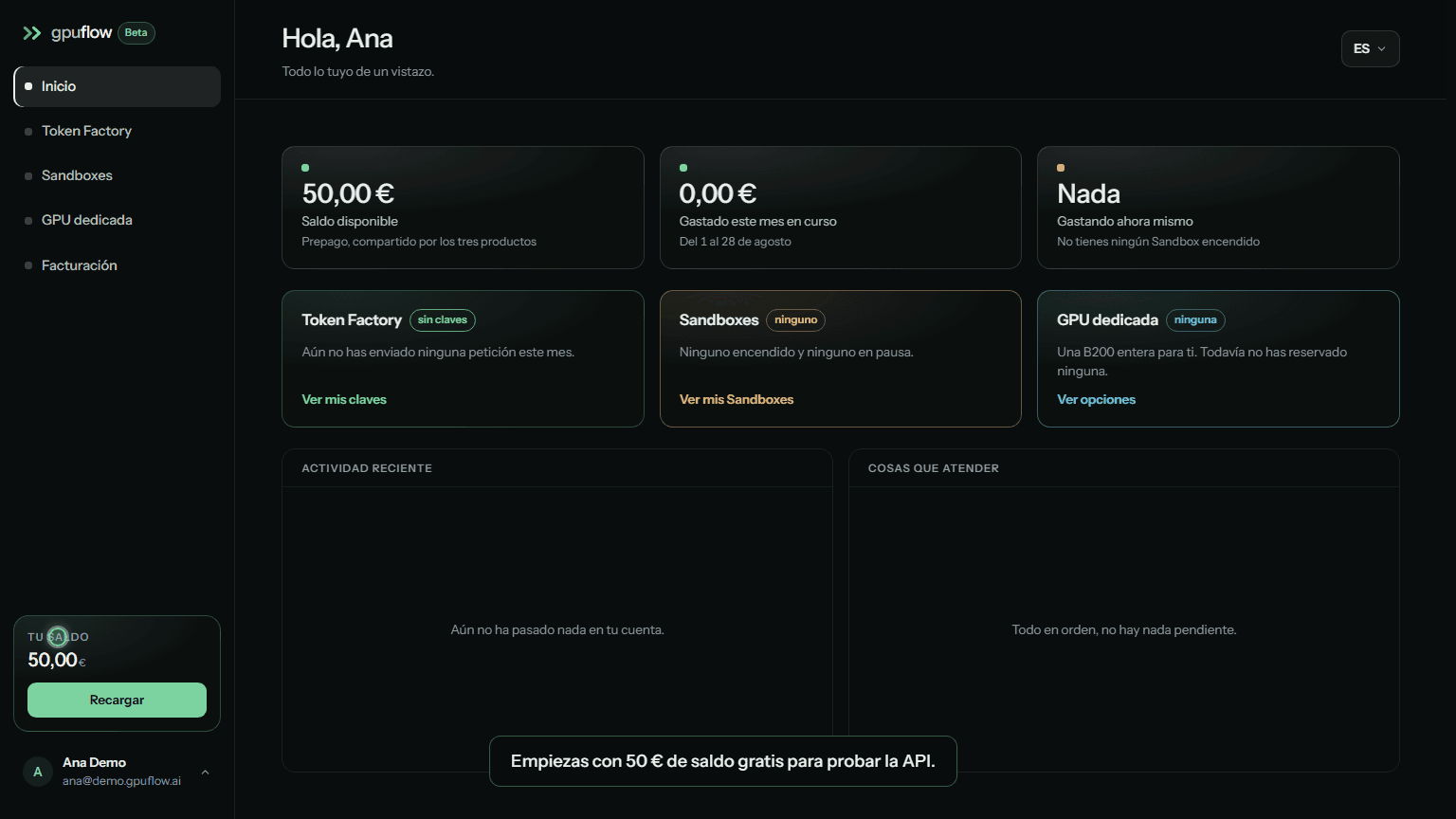Click the Beta badge next to gpuflow

136,33
